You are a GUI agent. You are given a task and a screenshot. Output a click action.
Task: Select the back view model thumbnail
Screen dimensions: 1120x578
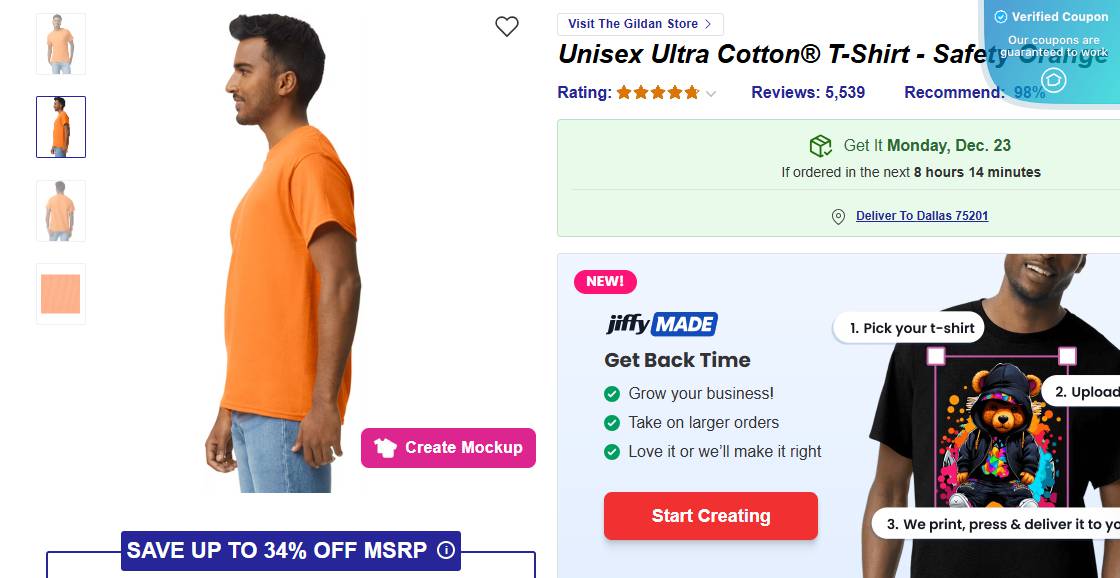coord(61,210)
